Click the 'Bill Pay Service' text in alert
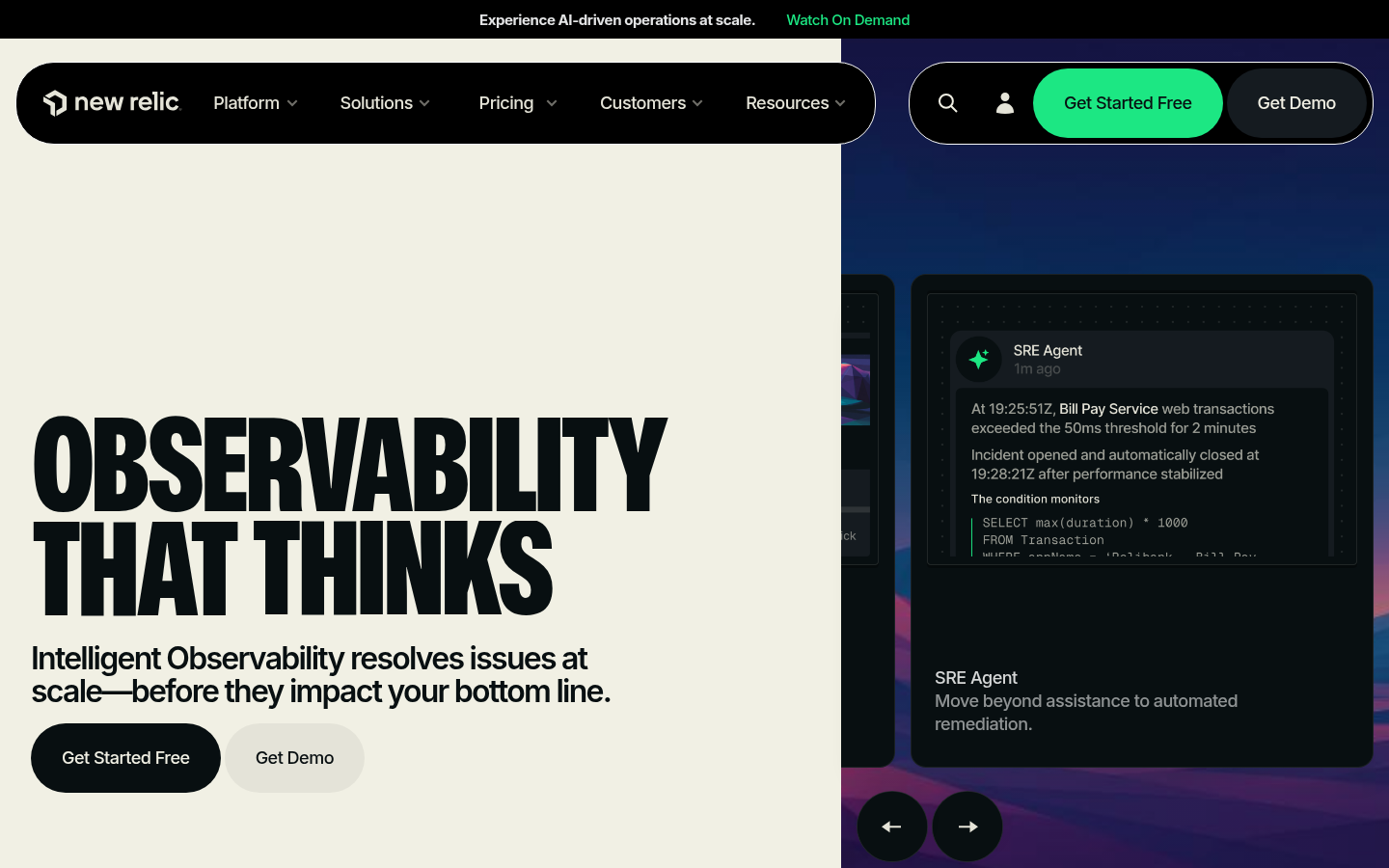This screenshot has height=868, width=1389. point(1108,409)
